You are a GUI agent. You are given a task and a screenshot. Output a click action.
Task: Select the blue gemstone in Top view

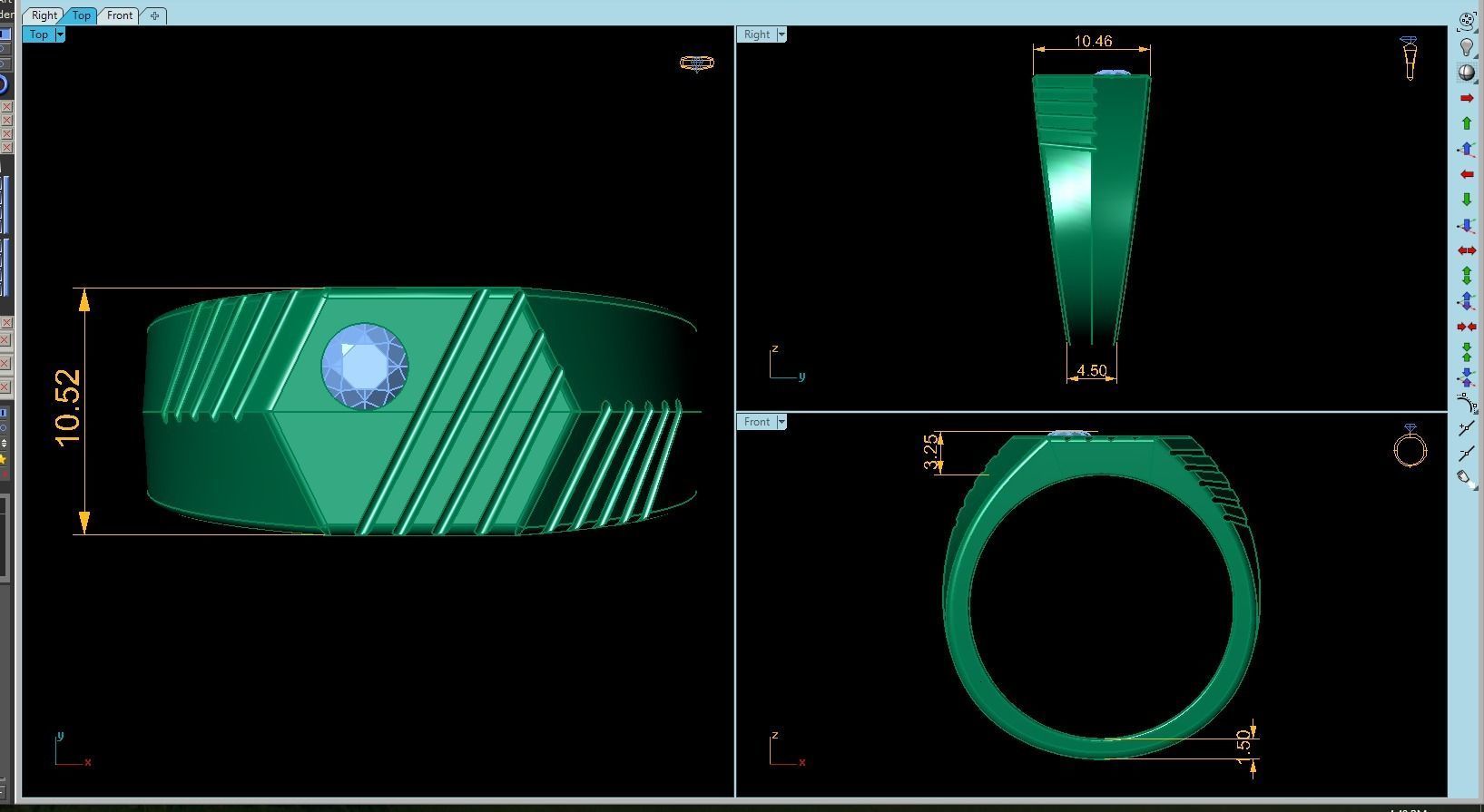pyautogui.click(x=365, y=366)
